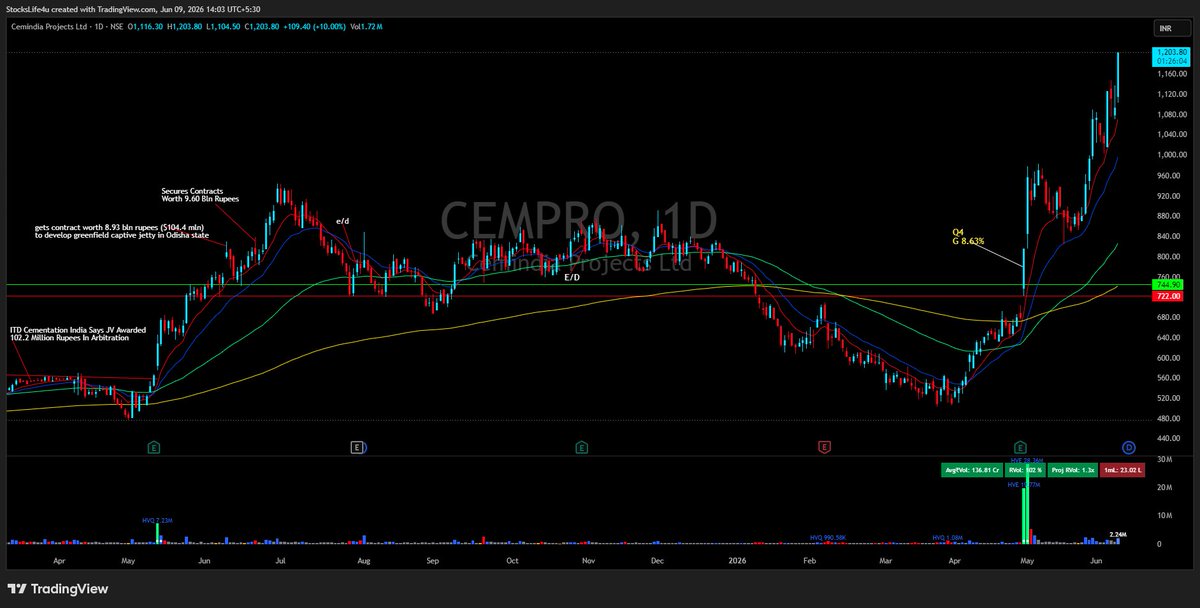The height and width of the screenshot is (608, 1200).
Task: Click the grey earnings E marker near Aug
Action: (x=357, y=447)
